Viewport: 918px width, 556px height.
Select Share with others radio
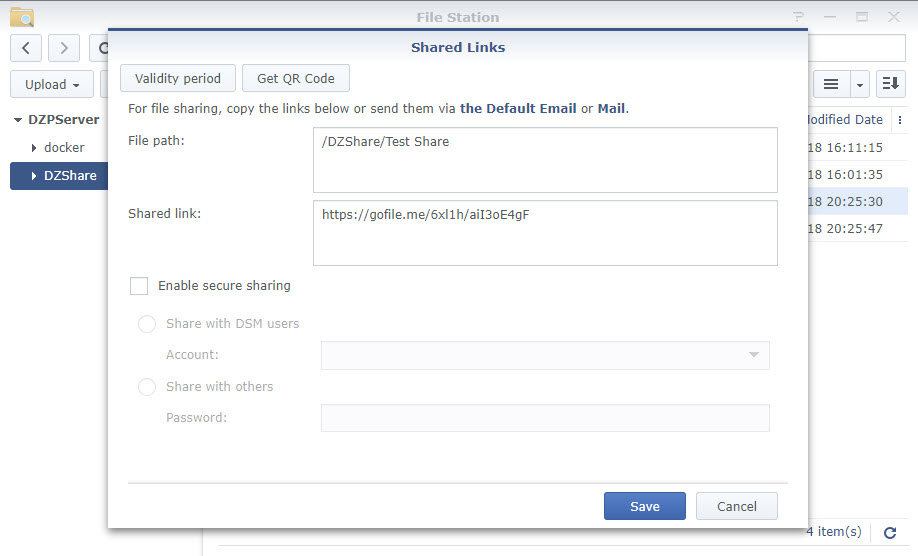coord(146,387)
